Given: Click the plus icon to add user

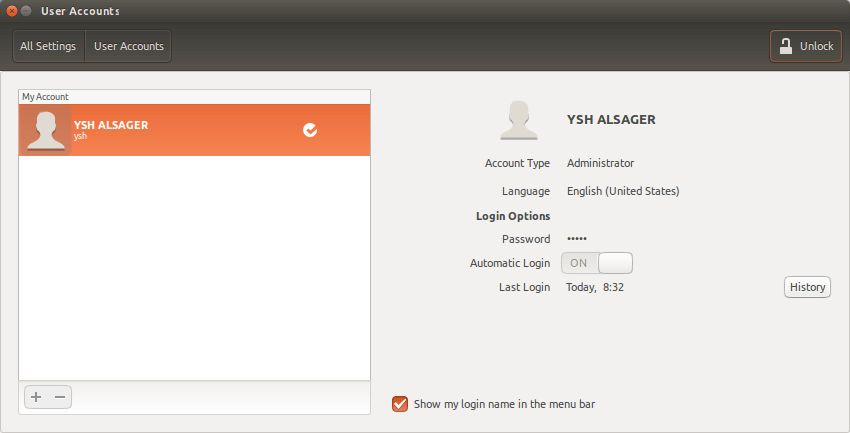Looking at the screenshot, I should [x=36, y=397].
